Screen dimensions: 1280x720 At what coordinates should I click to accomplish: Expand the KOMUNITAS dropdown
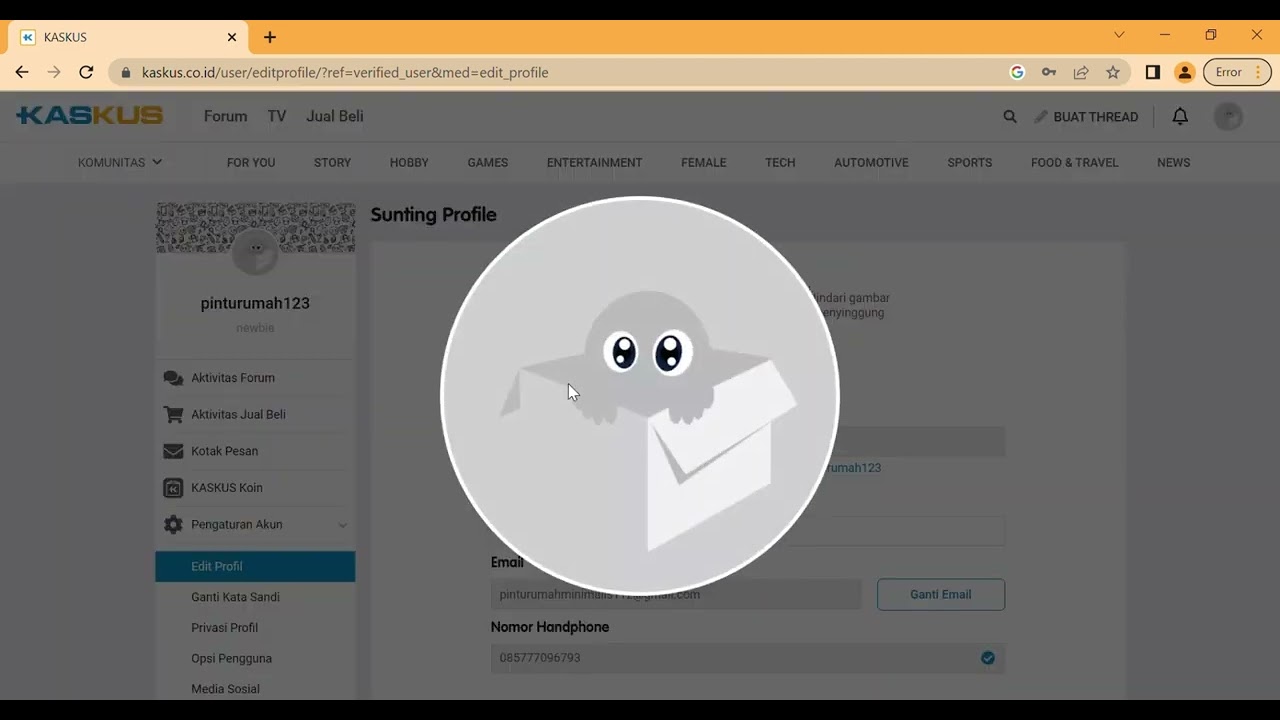120,162
